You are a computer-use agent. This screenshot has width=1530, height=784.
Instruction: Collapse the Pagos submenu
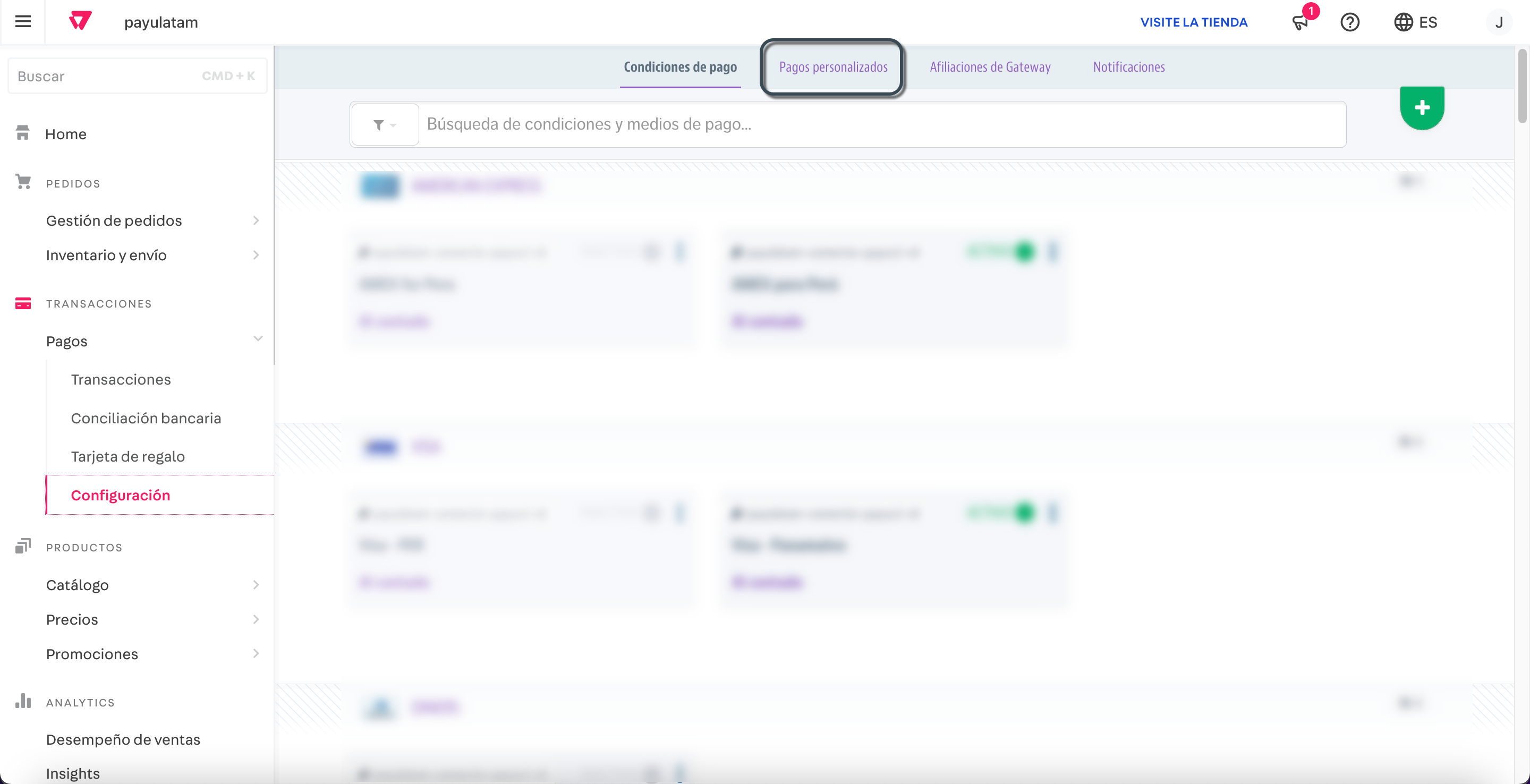pyautogui.click(x=258, y=338)
